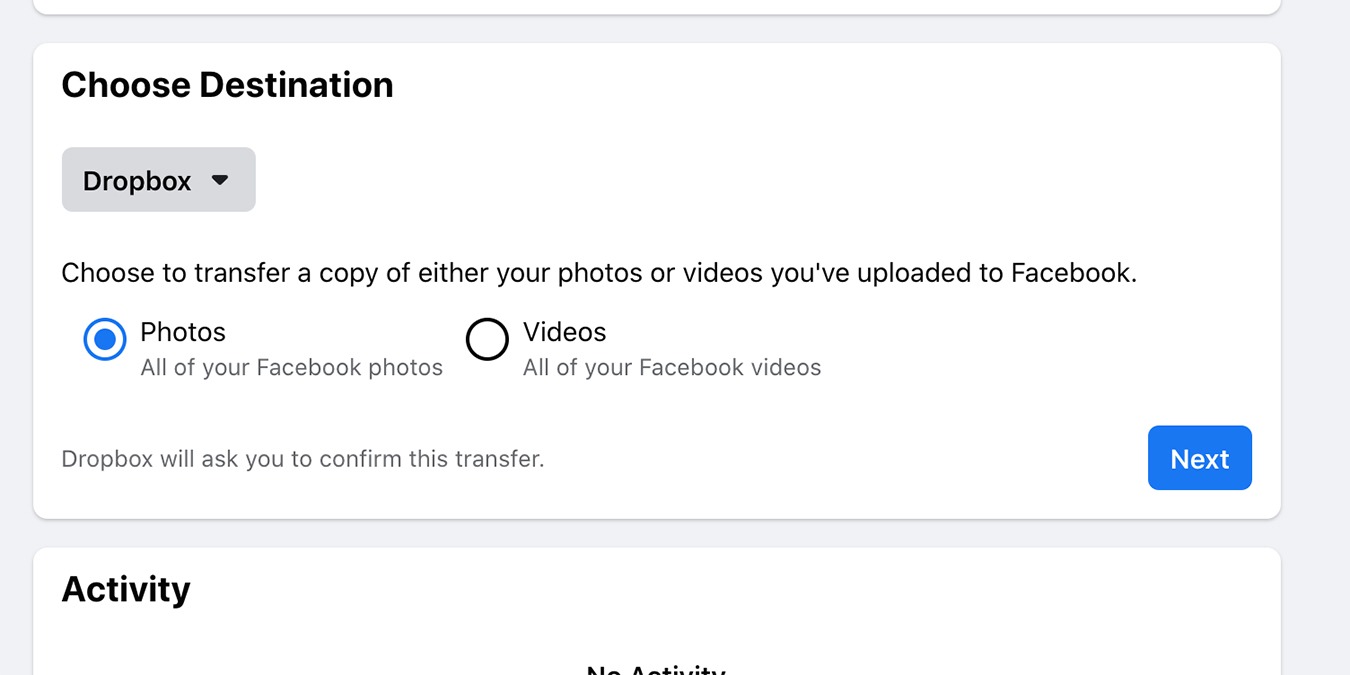Viewport: 1350px width, 675px height.
Task: Click the Photos option label text
Action: 183,331
